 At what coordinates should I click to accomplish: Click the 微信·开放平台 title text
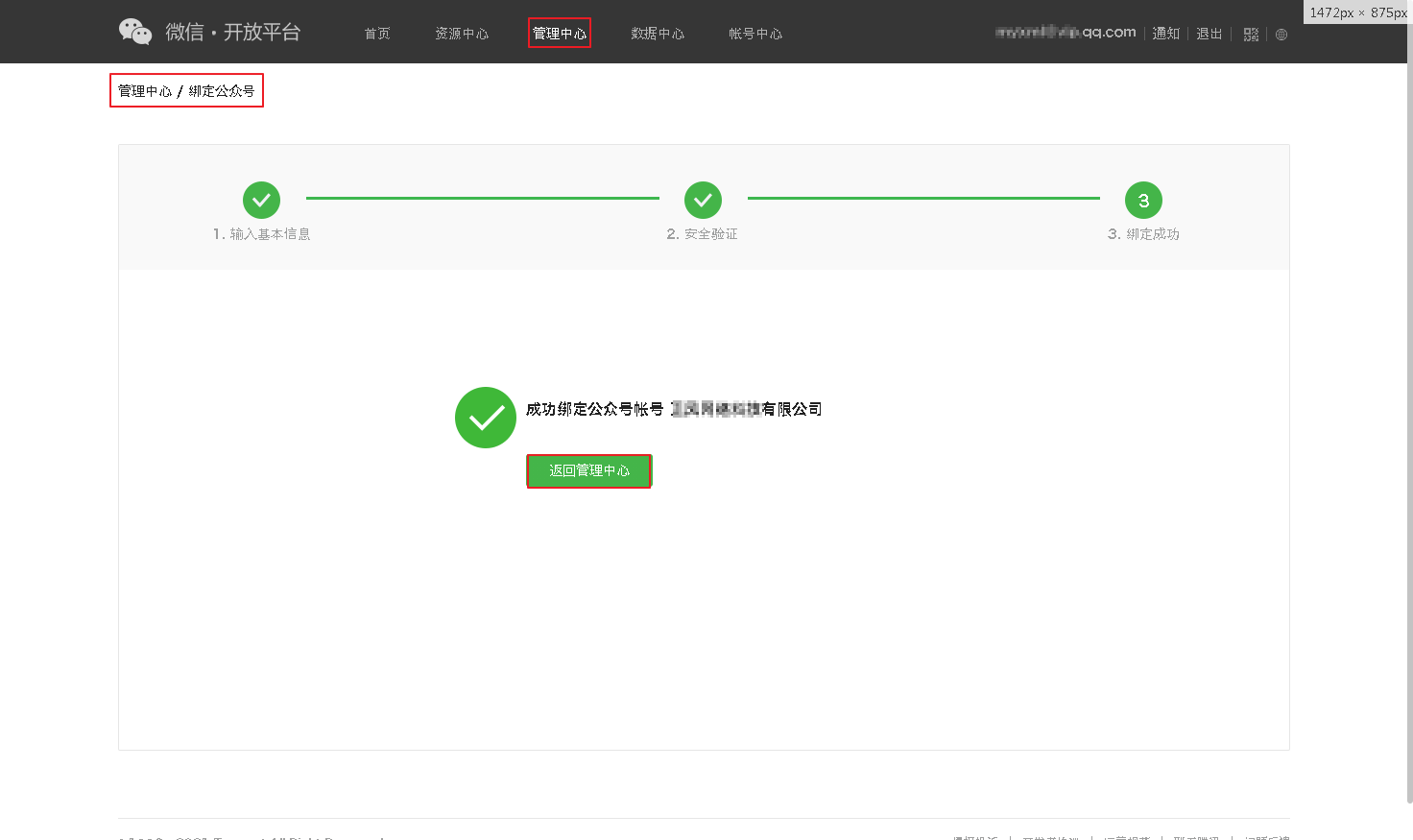pyautogui.click(x=233, y=33)
